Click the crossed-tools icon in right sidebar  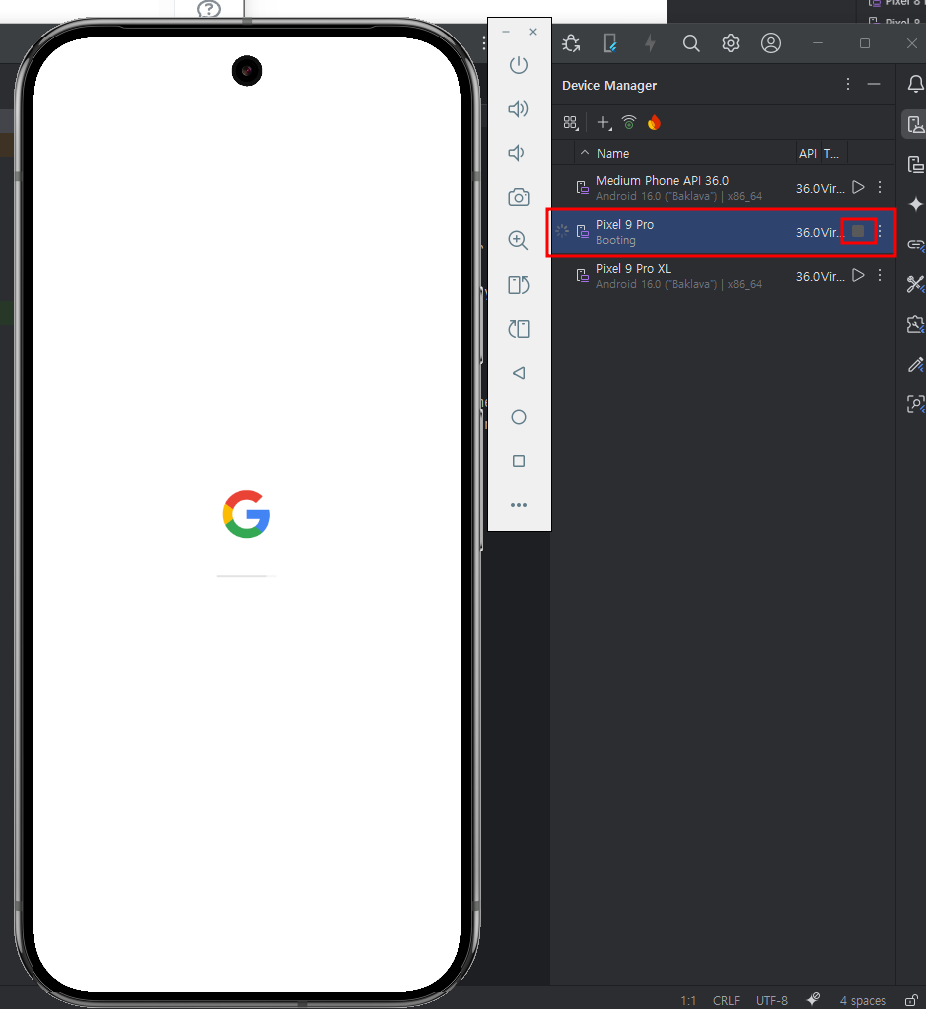click(915, 284)
